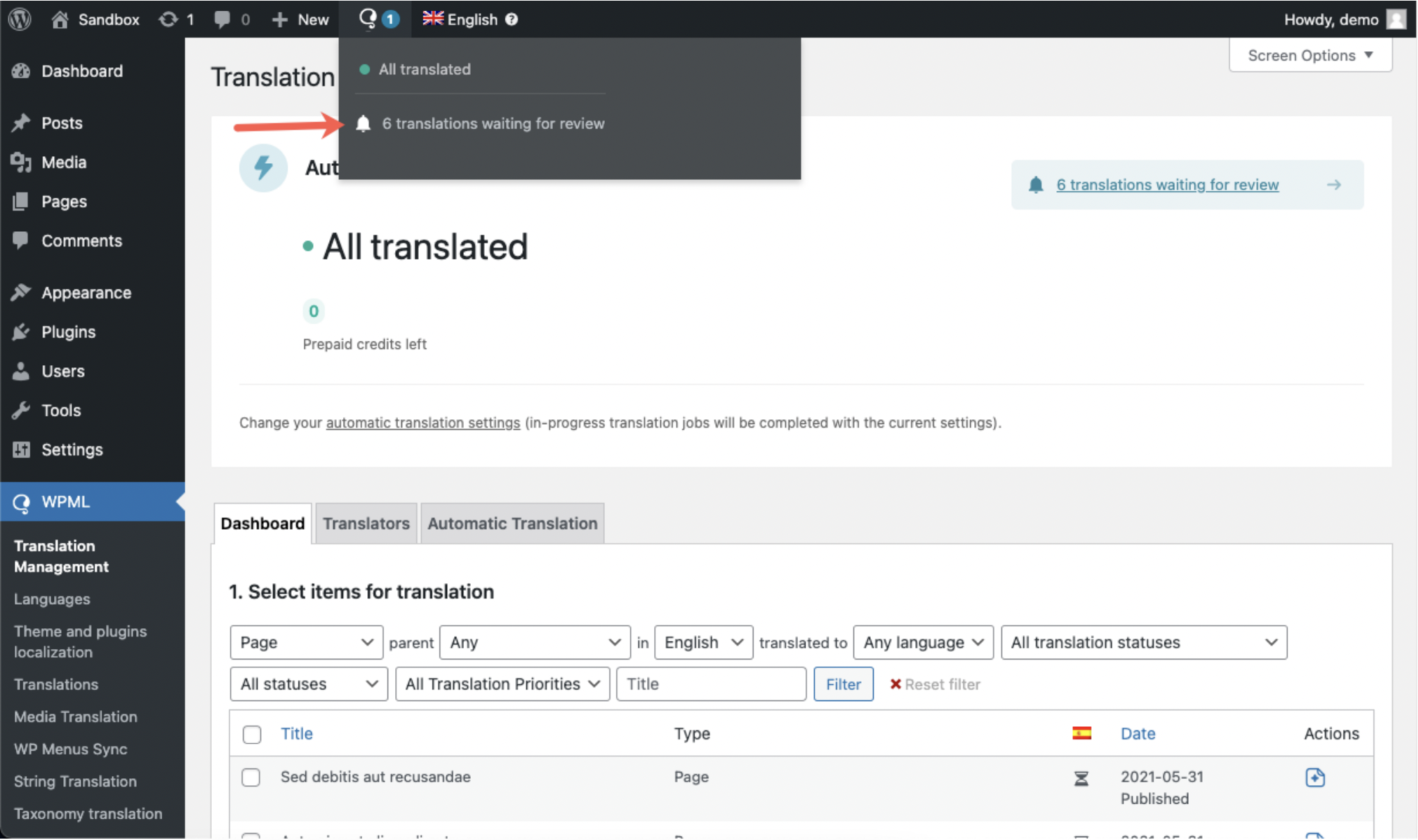Switch to the Translators tab
Viewport: 1418px width, 840px height.
pos(366,524)
